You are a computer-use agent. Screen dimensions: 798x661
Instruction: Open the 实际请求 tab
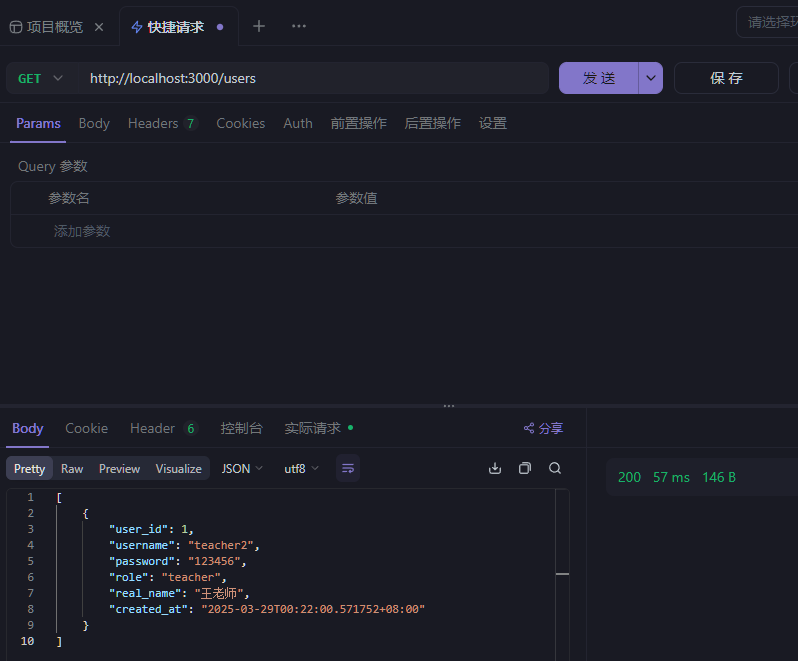318,428
